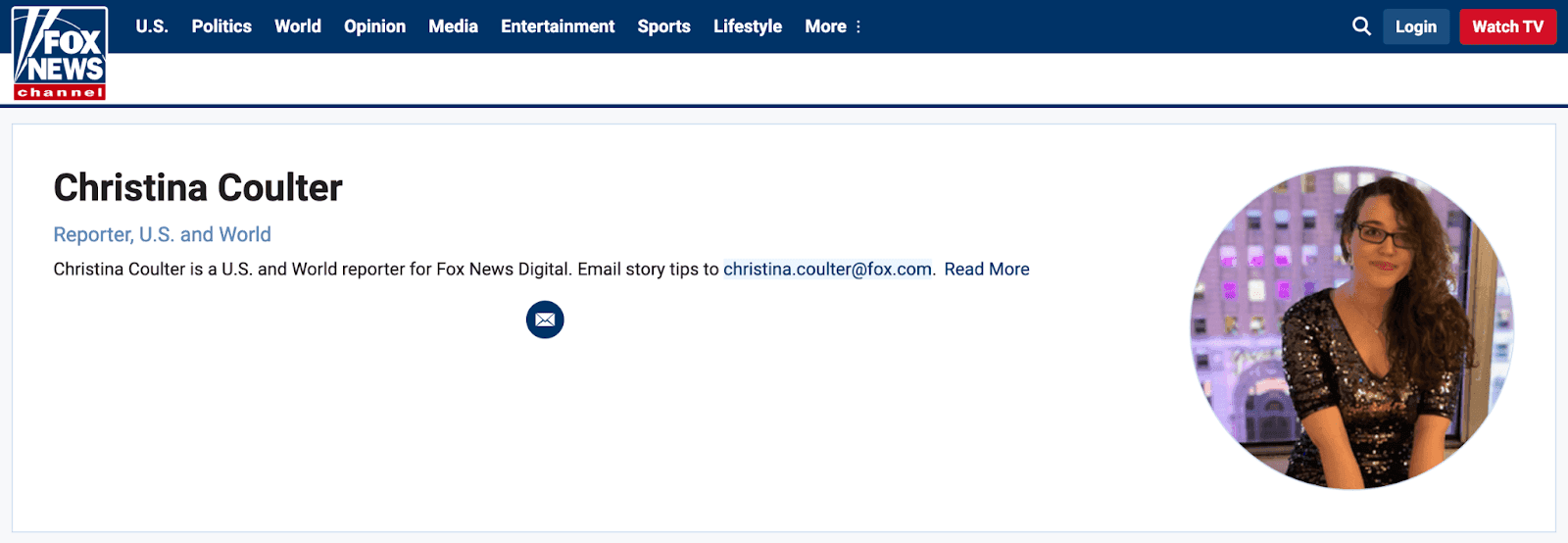Open the Lifestyle section
This screenshot has width=1568, height=543.
pos(748,26)
